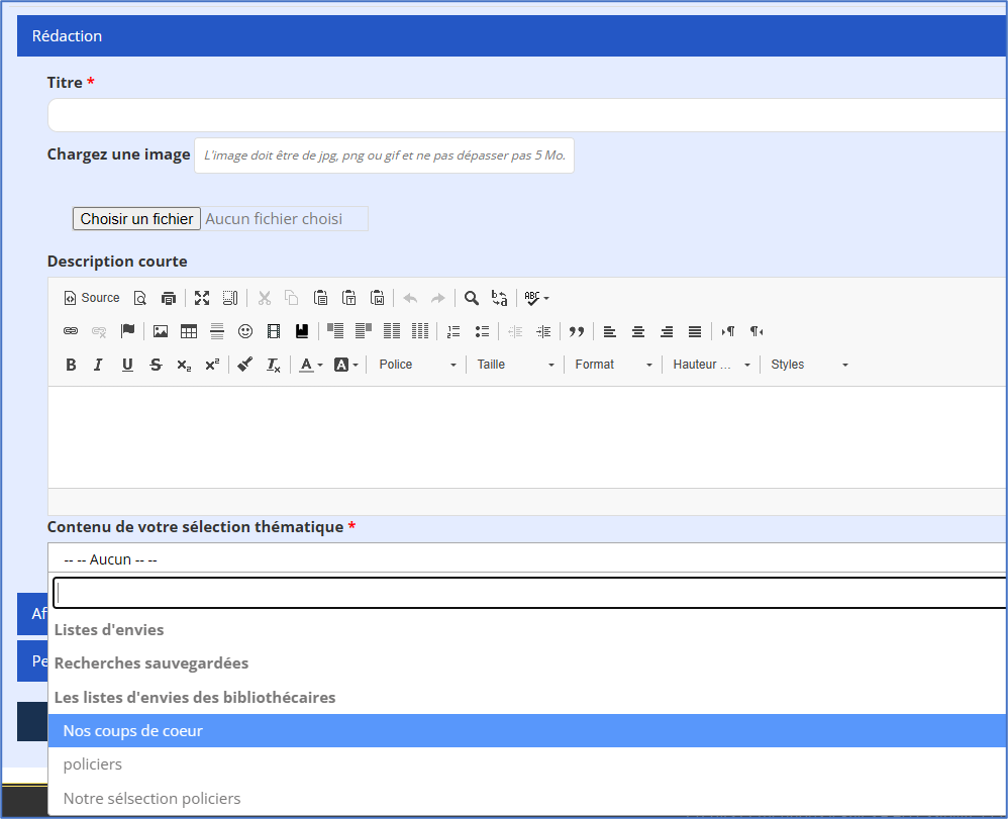Select 'Nos coups de coeur' option
The image size is (1008, 819).
pos(528,731)
